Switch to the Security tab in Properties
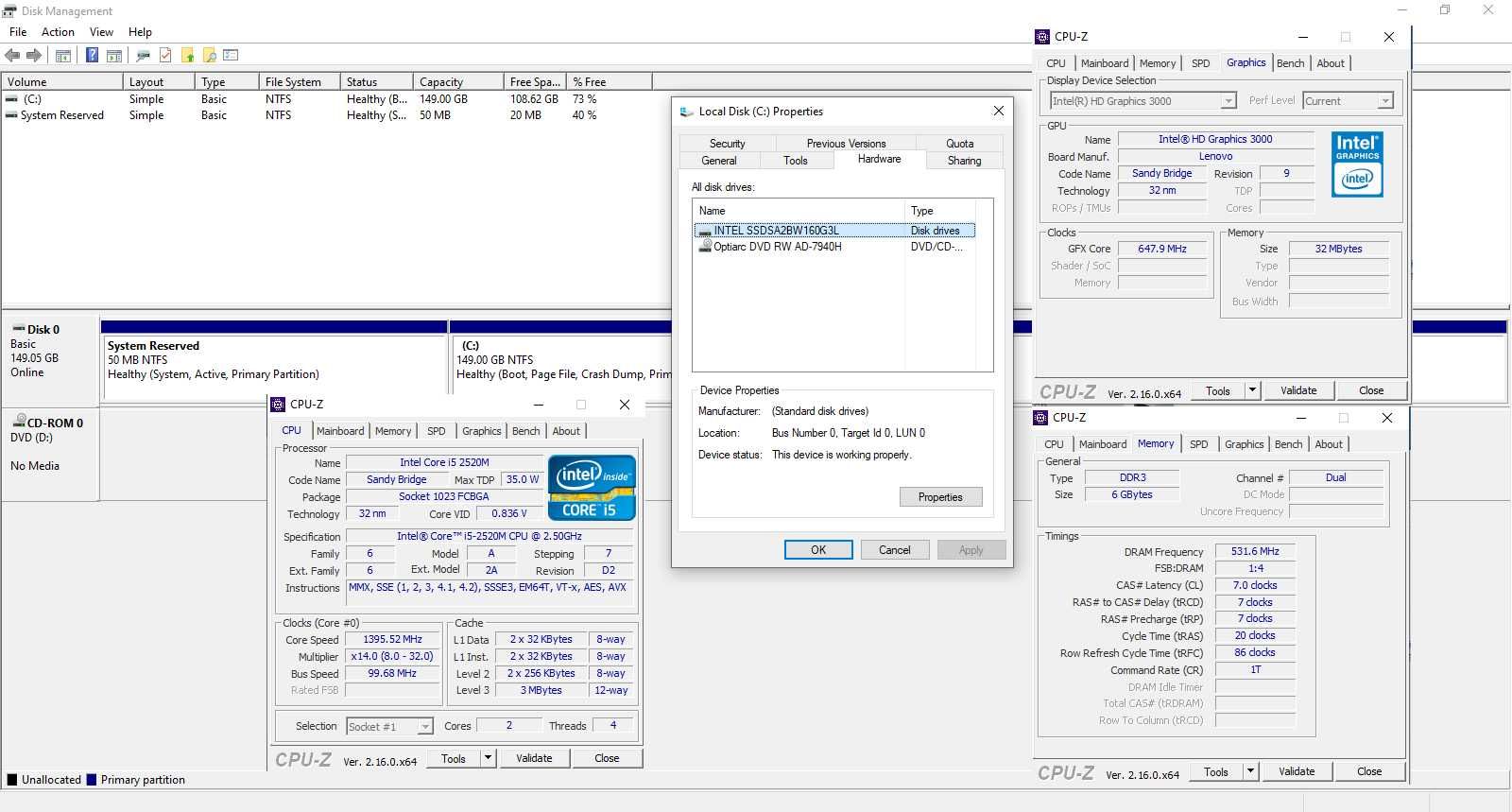The image size is (1512, 812). [x=728, y=144]
